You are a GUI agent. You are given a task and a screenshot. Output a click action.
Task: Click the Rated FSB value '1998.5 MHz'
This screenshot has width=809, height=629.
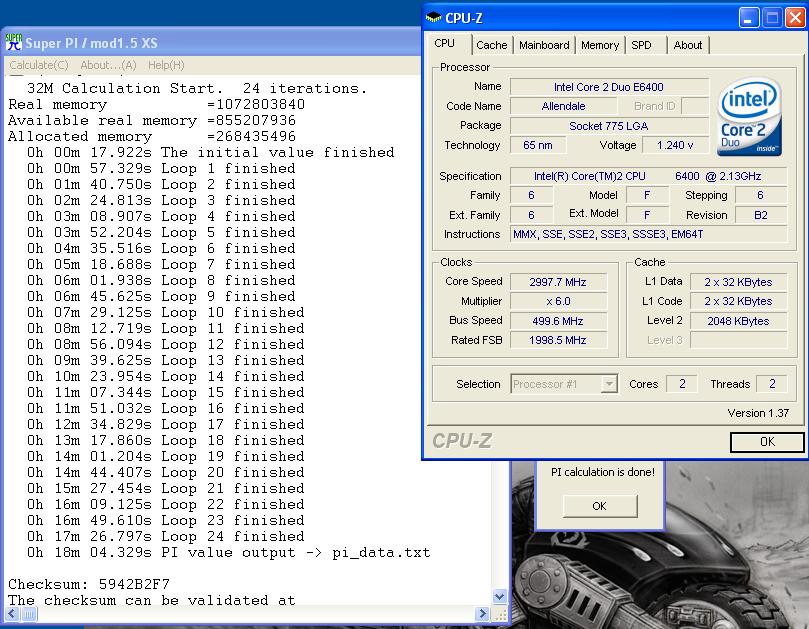[558, 340]
